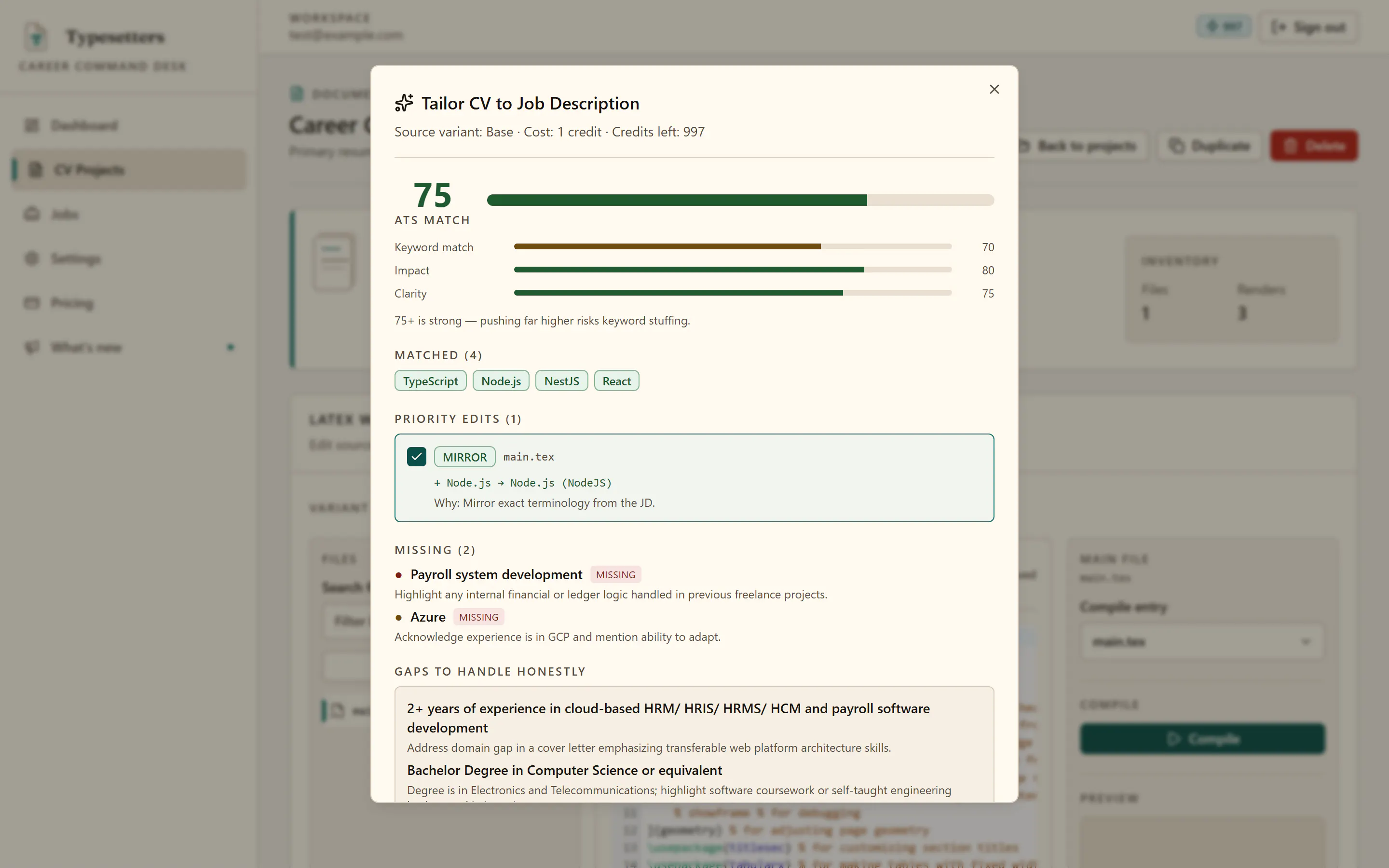This screenshot has width=1389, height=868.
Task: Open CV Projects in the sidebar
Action: [129, 169]
